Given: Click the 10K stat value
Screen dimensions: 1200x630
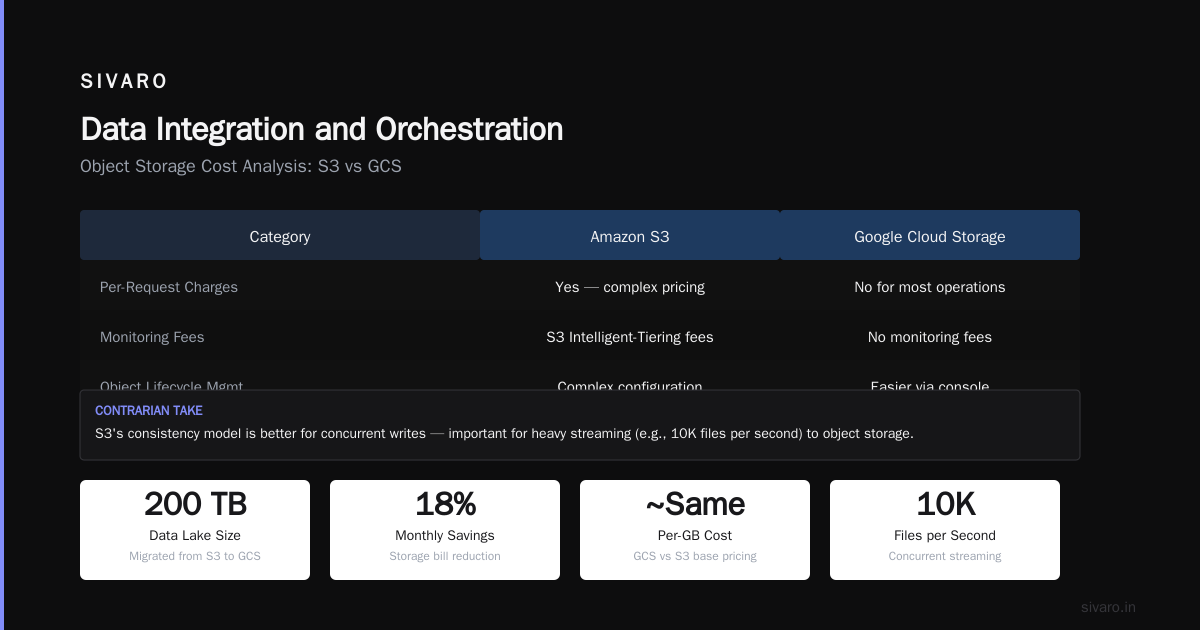Looking at the screenshot, I should 945,504.
